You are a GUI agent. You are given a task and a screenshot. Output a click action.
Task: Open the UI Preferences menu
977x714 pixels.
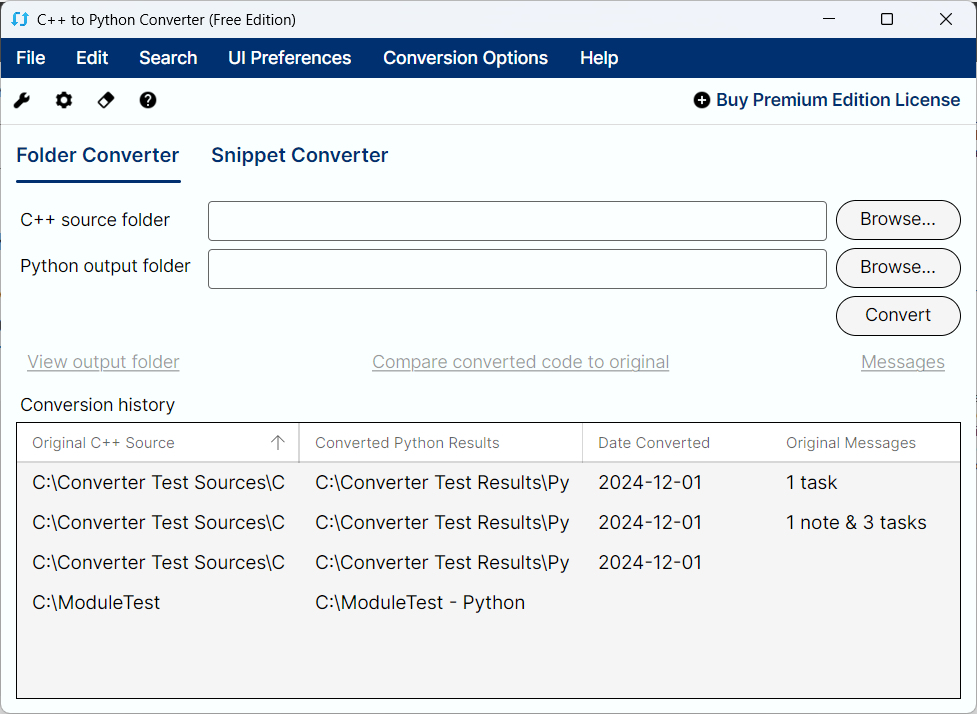click(x=289, y=58)
